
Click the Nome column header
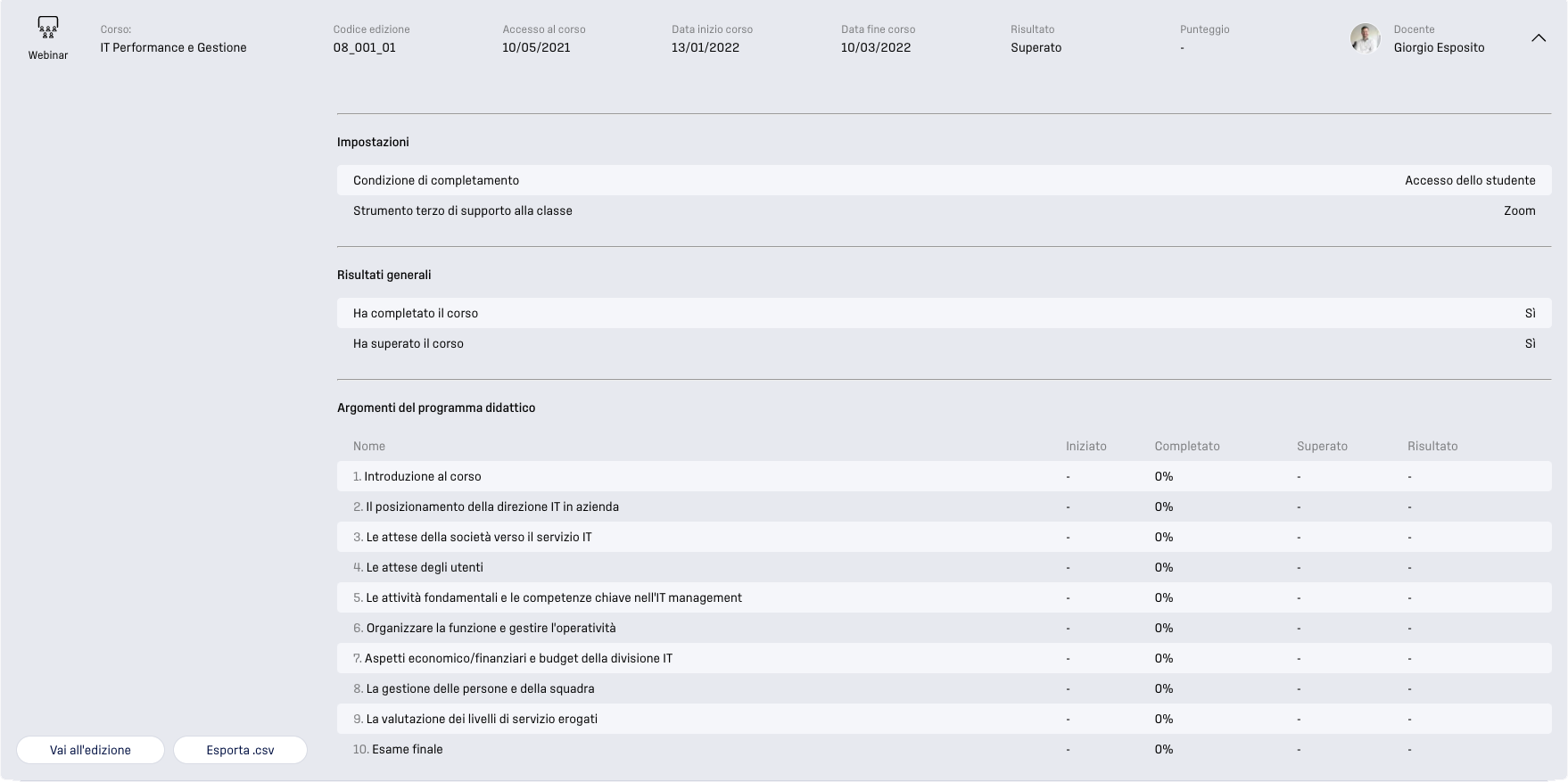[368, 446]
